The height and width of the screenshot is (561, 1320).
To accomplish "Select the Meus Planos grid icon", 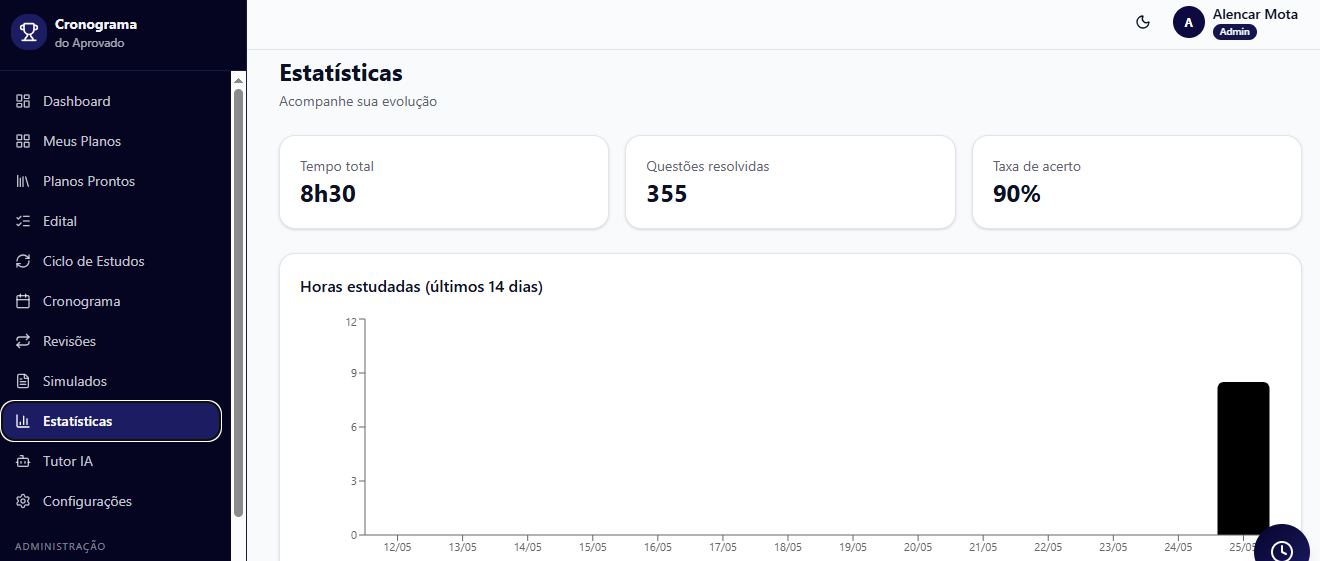I will point(23,141).
